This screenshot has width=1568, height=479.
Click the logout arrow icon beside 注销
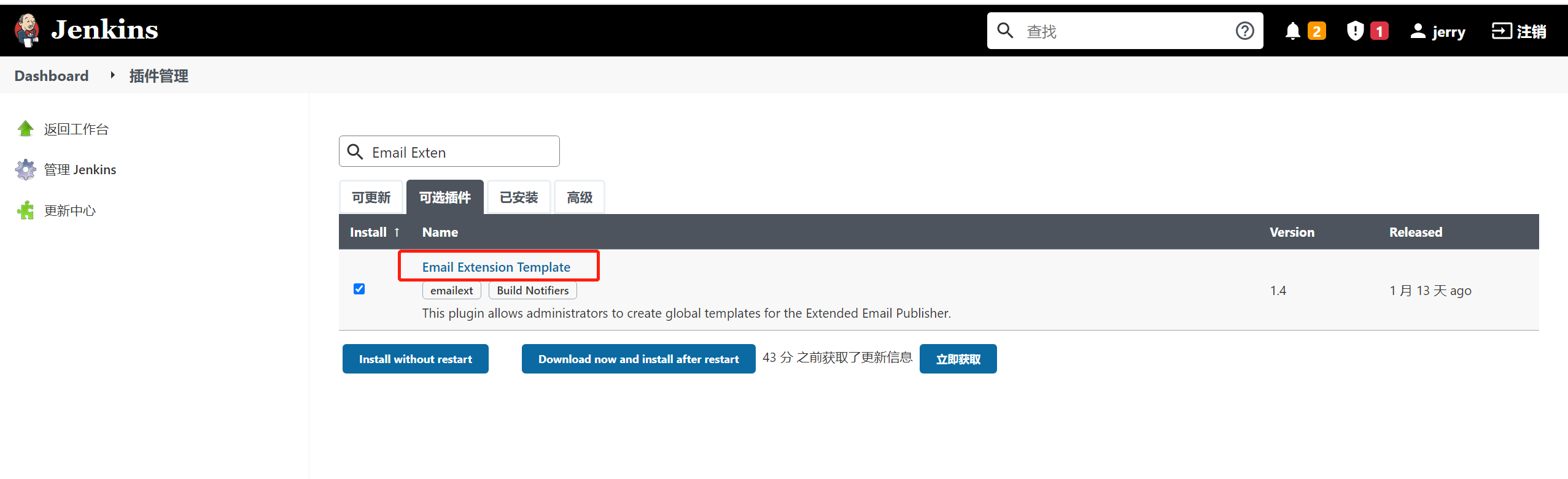tap(1502, 31)
